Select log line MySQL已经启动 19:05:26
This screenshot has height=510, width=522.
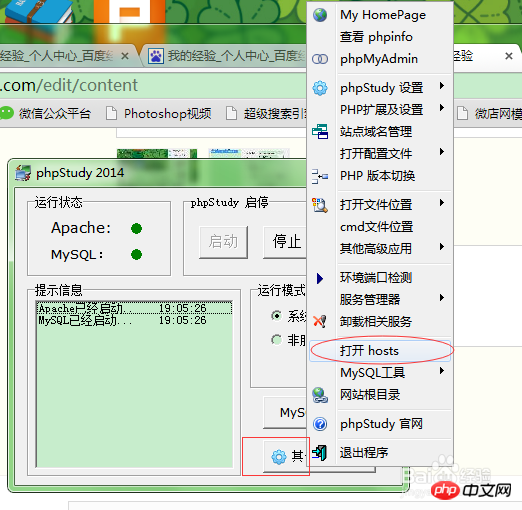pyautogui.click(x=134, y=320)
